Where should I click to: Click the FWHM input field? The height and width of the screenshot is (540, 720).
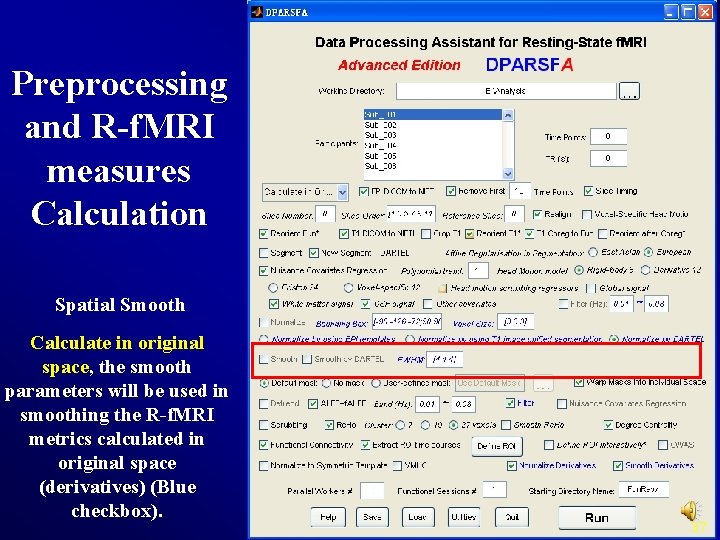coord(444,359)
